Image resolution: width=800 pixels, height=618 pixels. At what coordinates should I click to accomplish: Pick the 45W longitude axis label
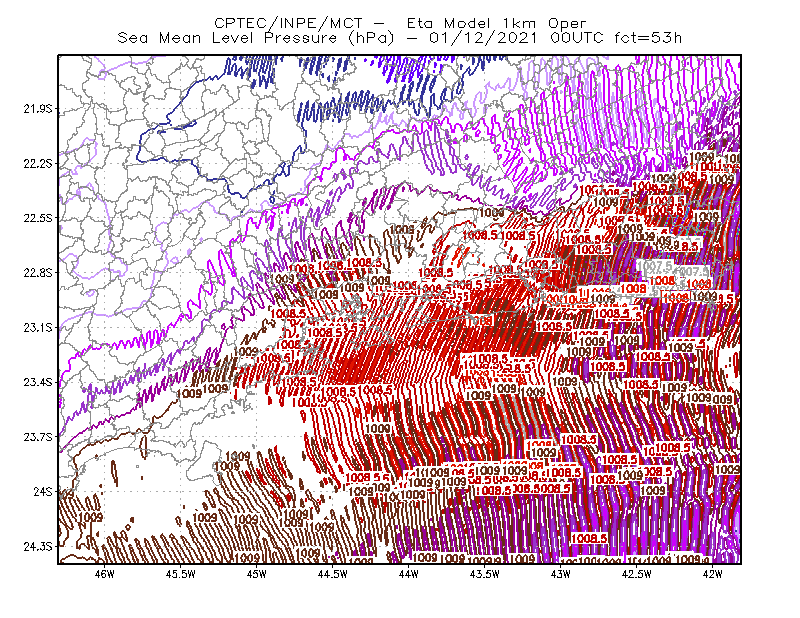[257, 574]
